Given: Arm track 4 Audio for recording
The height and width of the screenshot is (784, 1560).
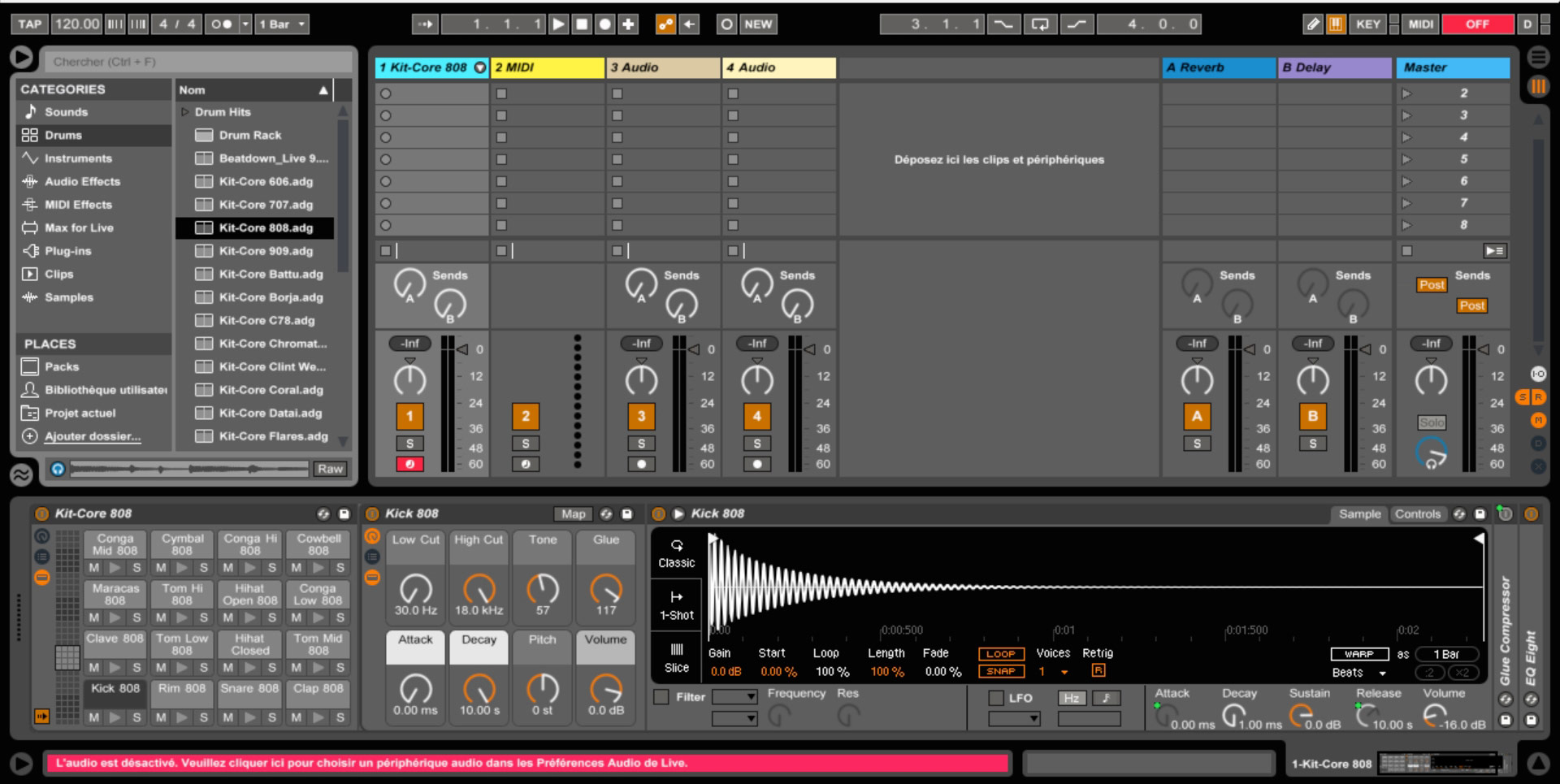Looking at the screenshot, I should pyautogui.click(x=757, y=465).
